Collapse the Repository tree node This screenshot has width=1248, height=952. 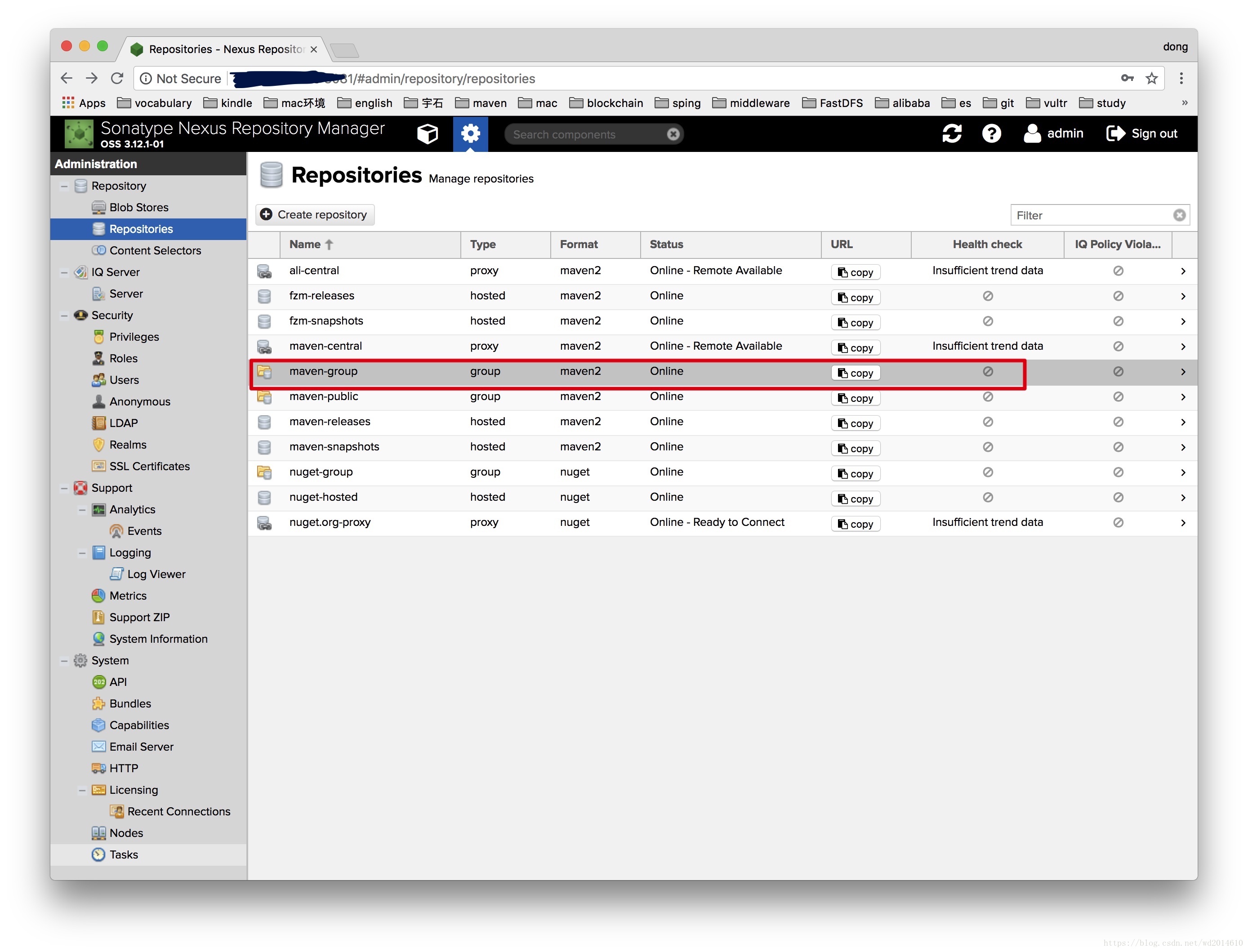click(x=64, y=186)
